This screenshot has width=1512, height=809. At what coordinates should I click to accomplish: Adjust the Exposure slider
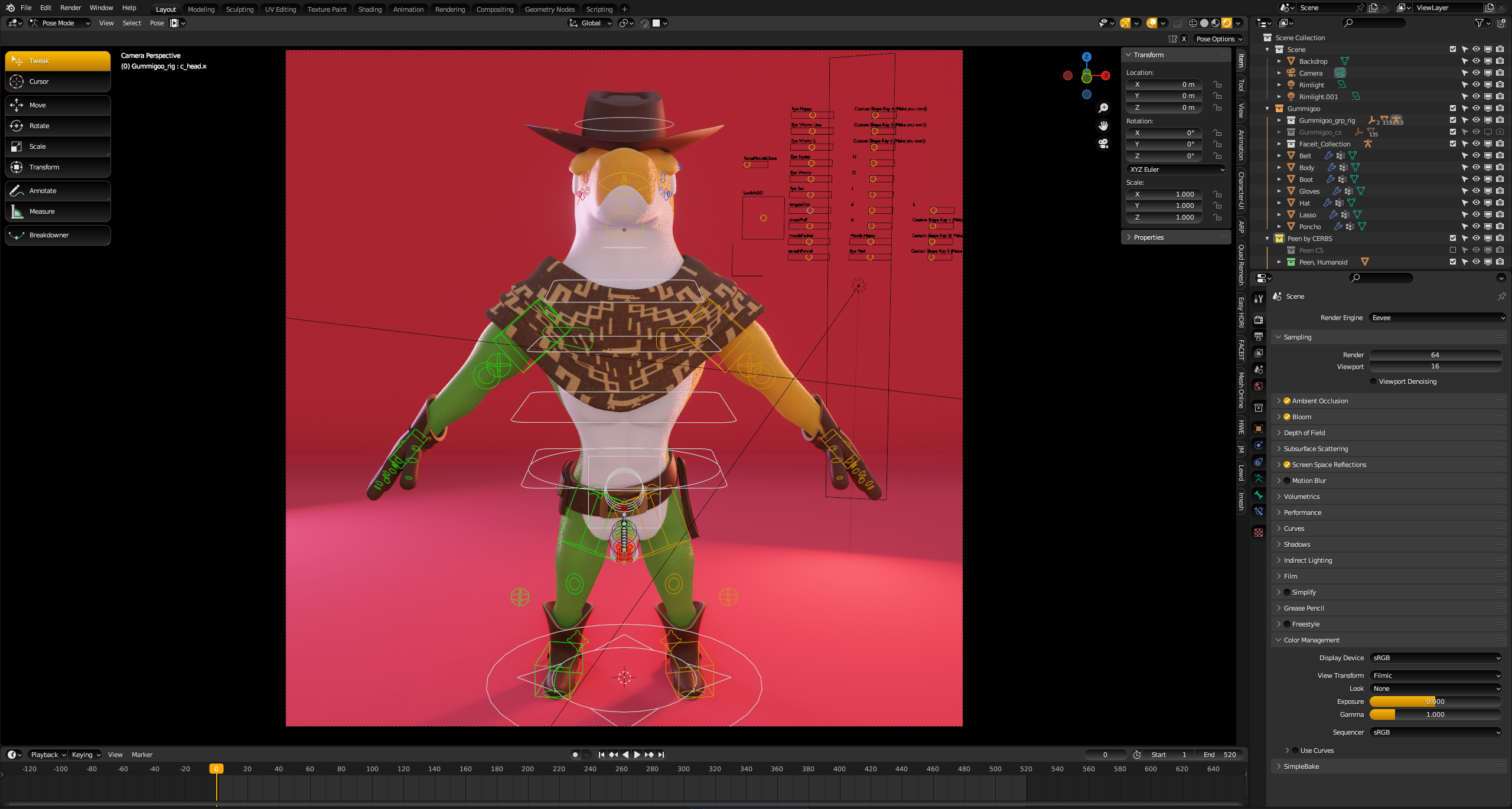coord(1436,702)
